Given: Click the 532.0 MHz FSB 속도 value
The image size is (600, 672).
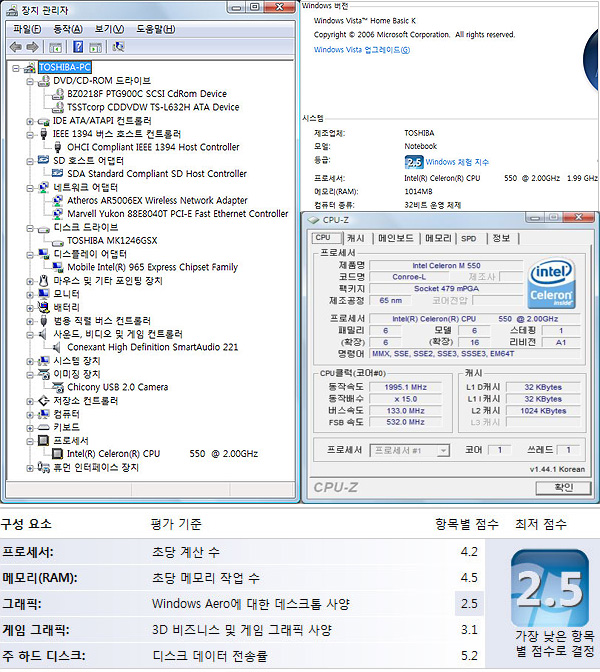Looking at the screenshot, I should tap(405, 422).
